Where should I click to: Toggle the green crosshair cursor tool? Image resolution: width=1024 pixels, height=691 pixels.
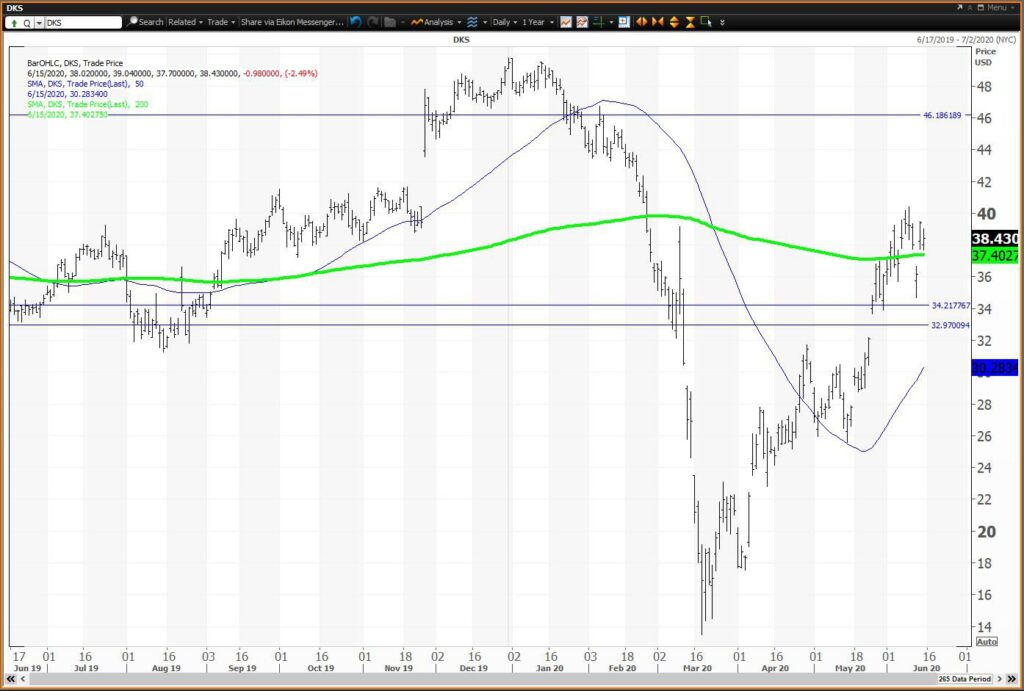(x=598, y=22)
